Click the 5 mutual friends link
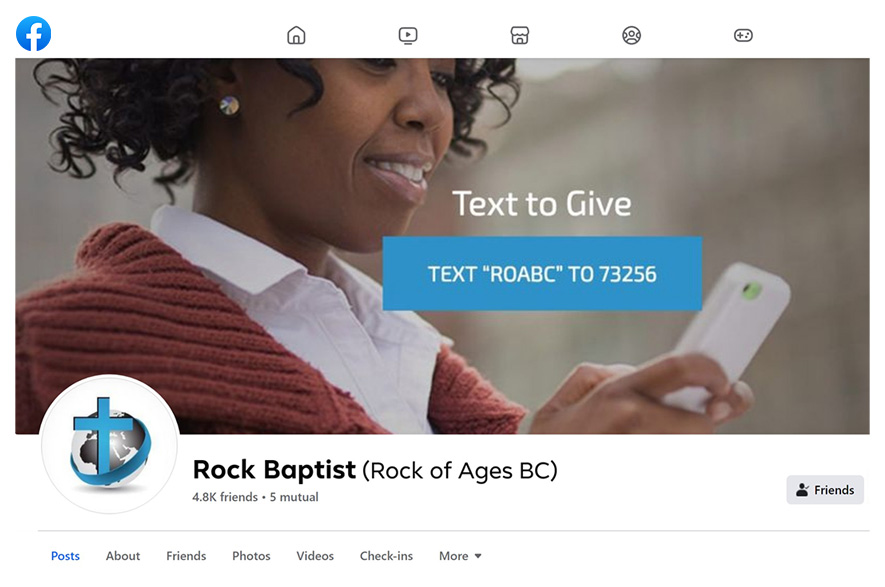Image resolution: width=885 pixels, height=587 pixels. click(293, 497)
